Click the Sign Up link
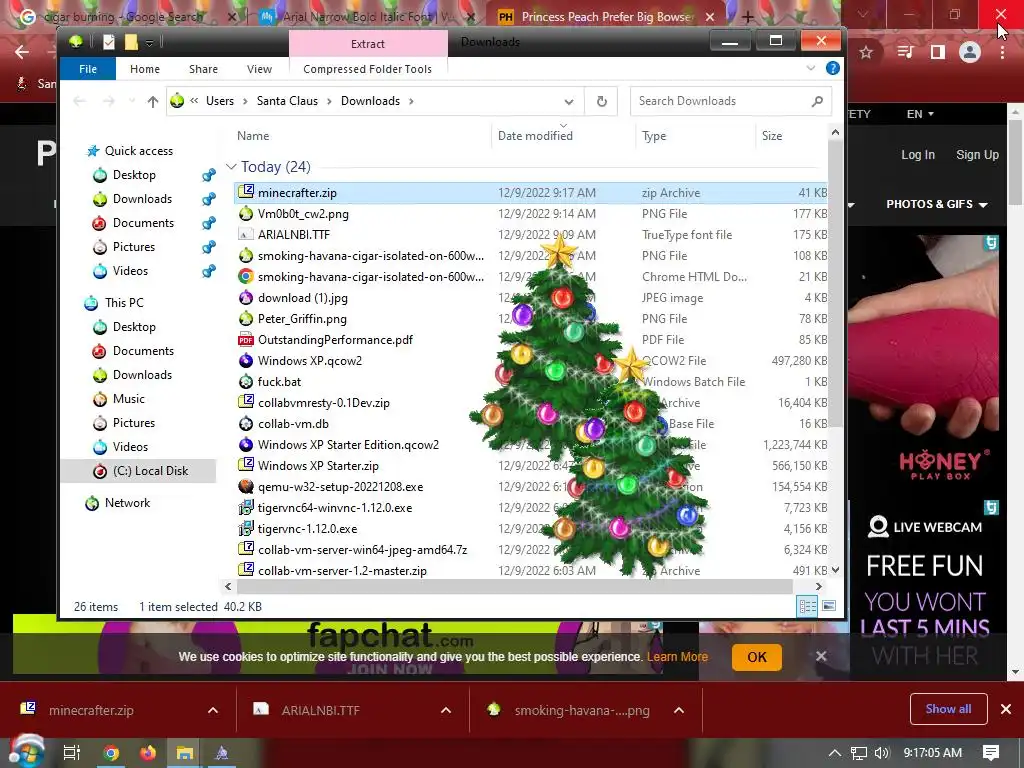1024x768 pixels. [x=977, y=155]
